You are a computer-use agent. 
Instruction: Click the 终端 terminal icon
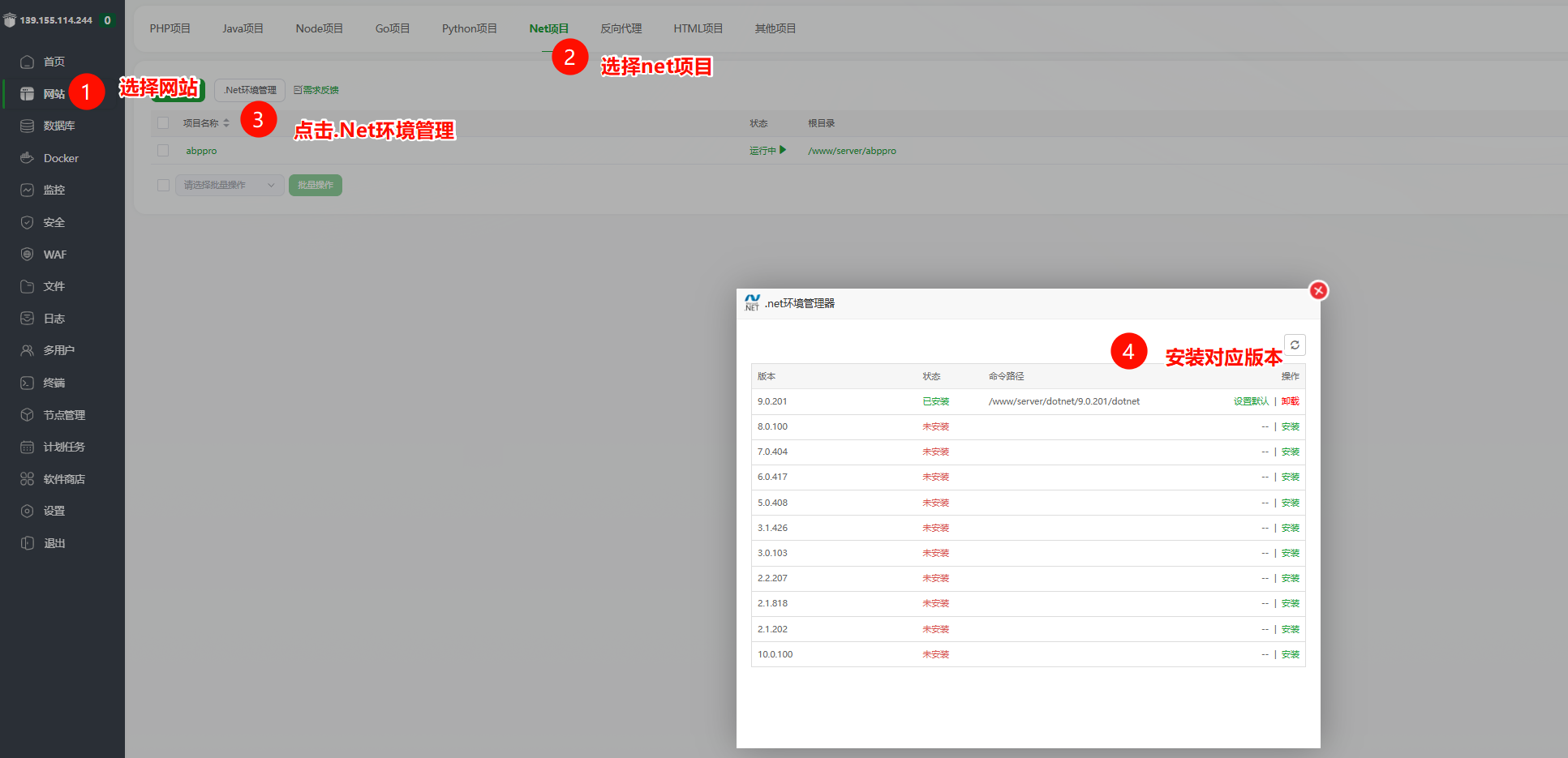click(x=27, y=383)
